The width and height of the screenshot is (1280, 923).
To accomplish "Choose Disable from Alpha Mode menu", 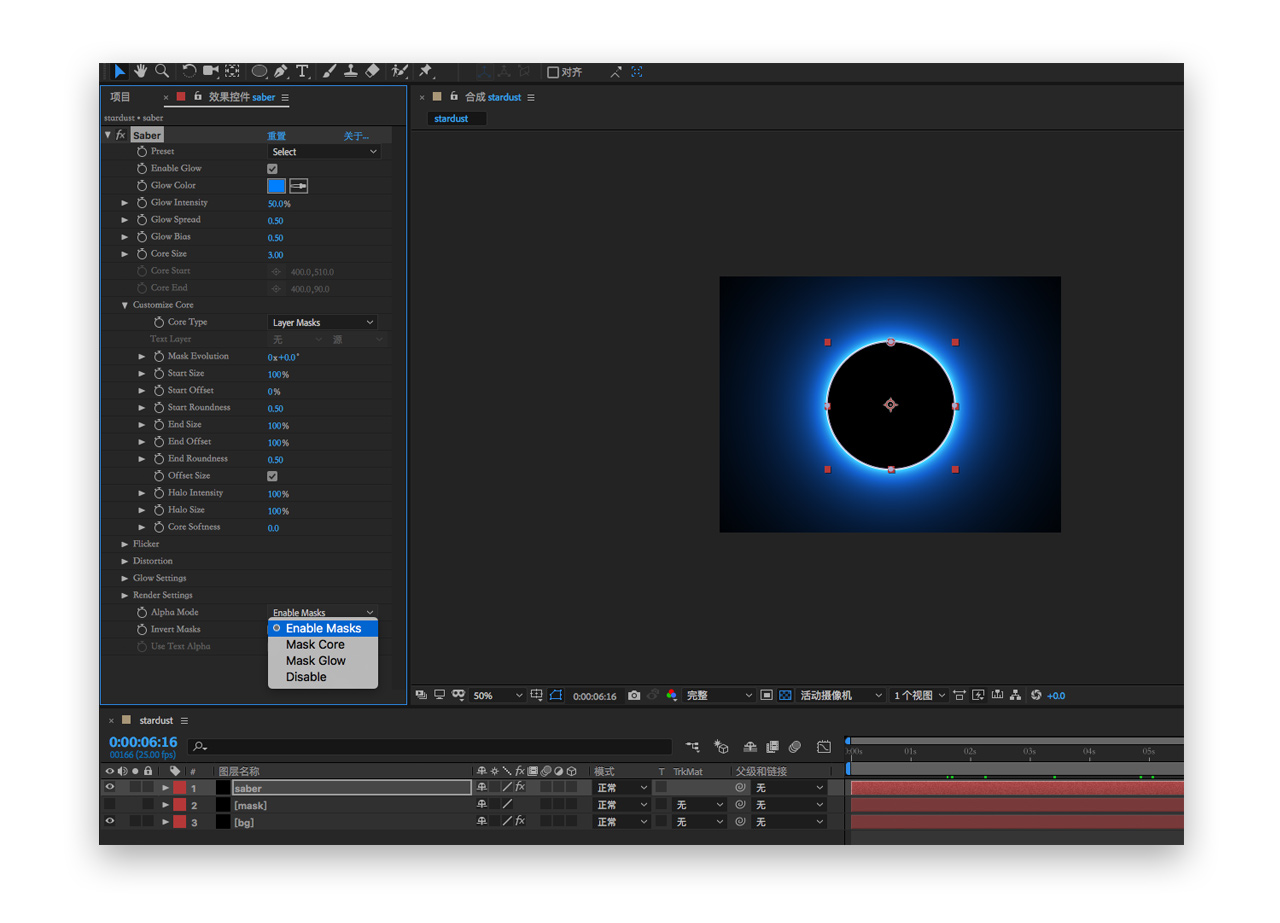I will (323, 677).
